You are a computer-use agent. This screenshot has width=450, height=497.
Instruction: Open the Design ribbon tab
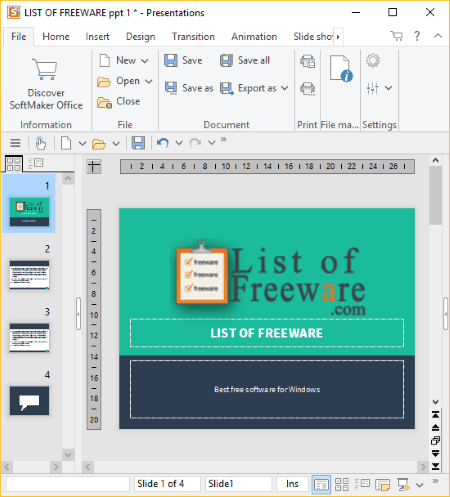pos(140,37)
